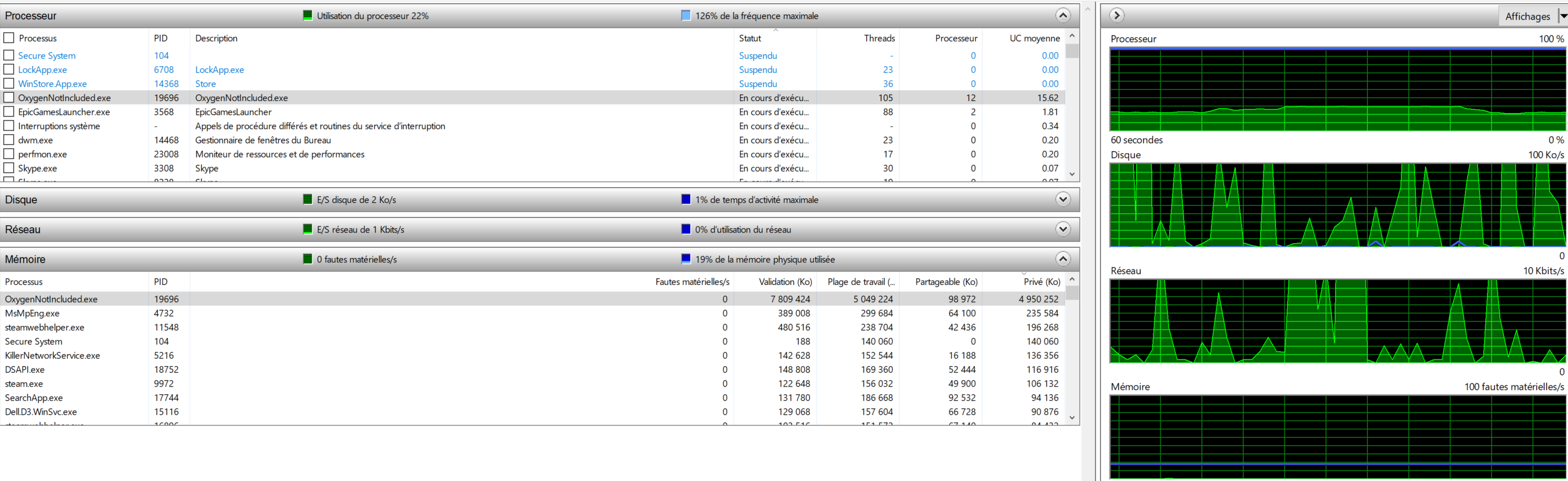Select all processes via header checkbox

9,38
